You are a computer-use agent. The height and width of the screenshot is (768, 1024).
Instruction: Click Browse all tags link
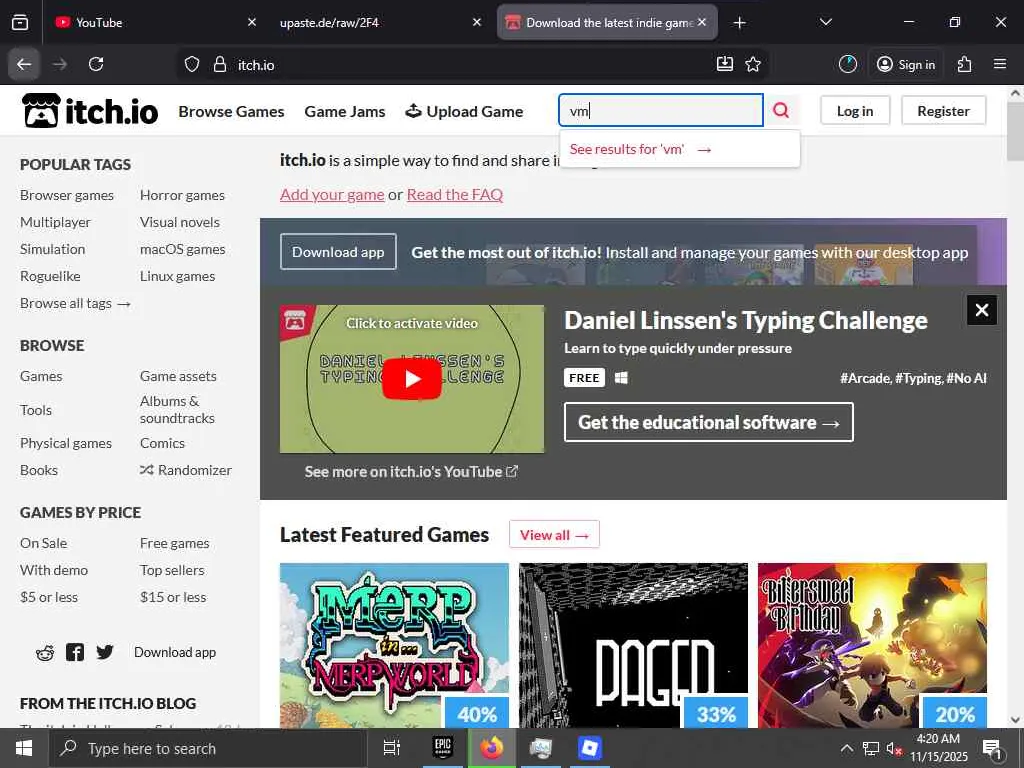(75, 303)
